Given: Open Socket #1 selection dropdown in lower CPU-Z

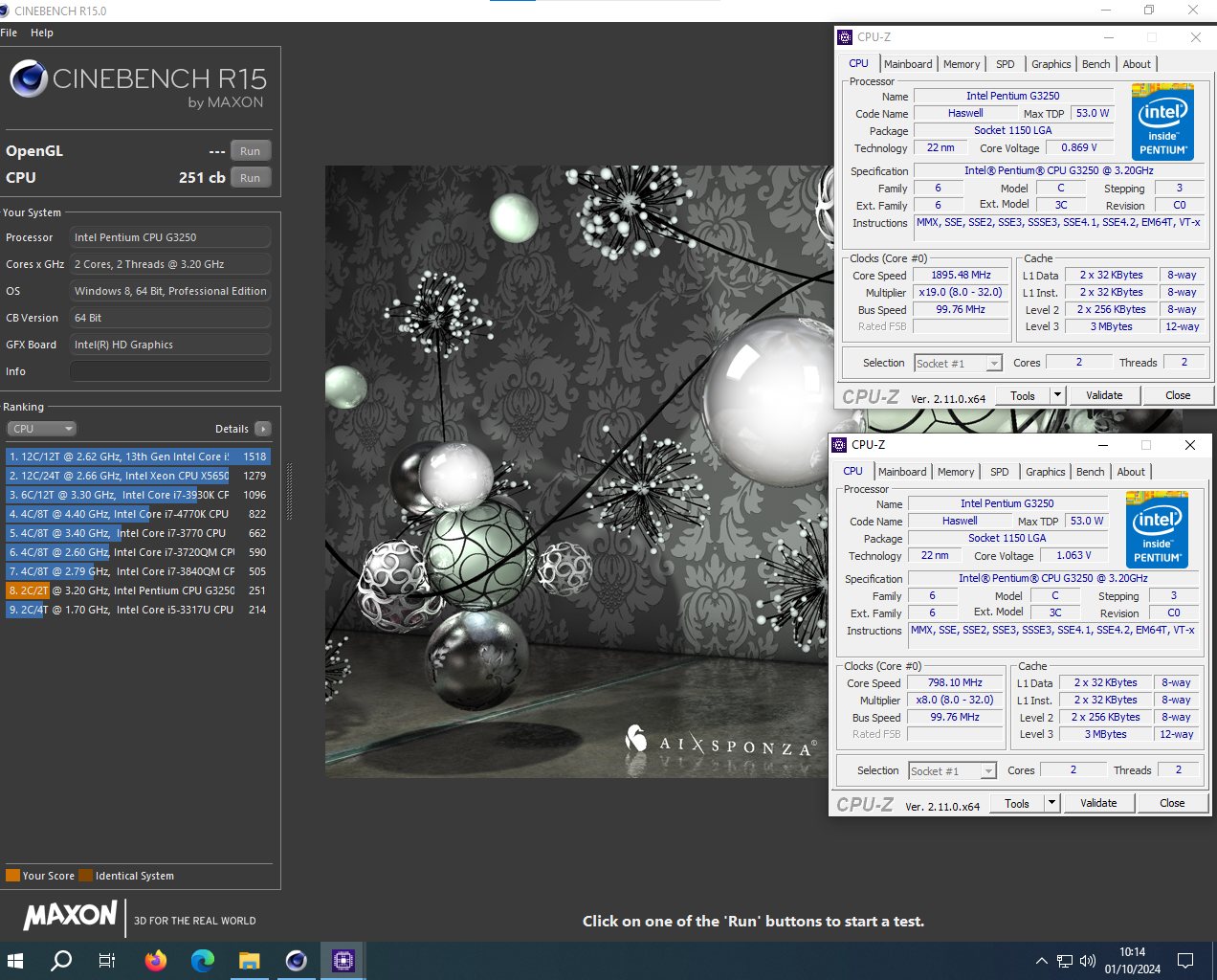Looking at the screenshot, I should point(952,771).
